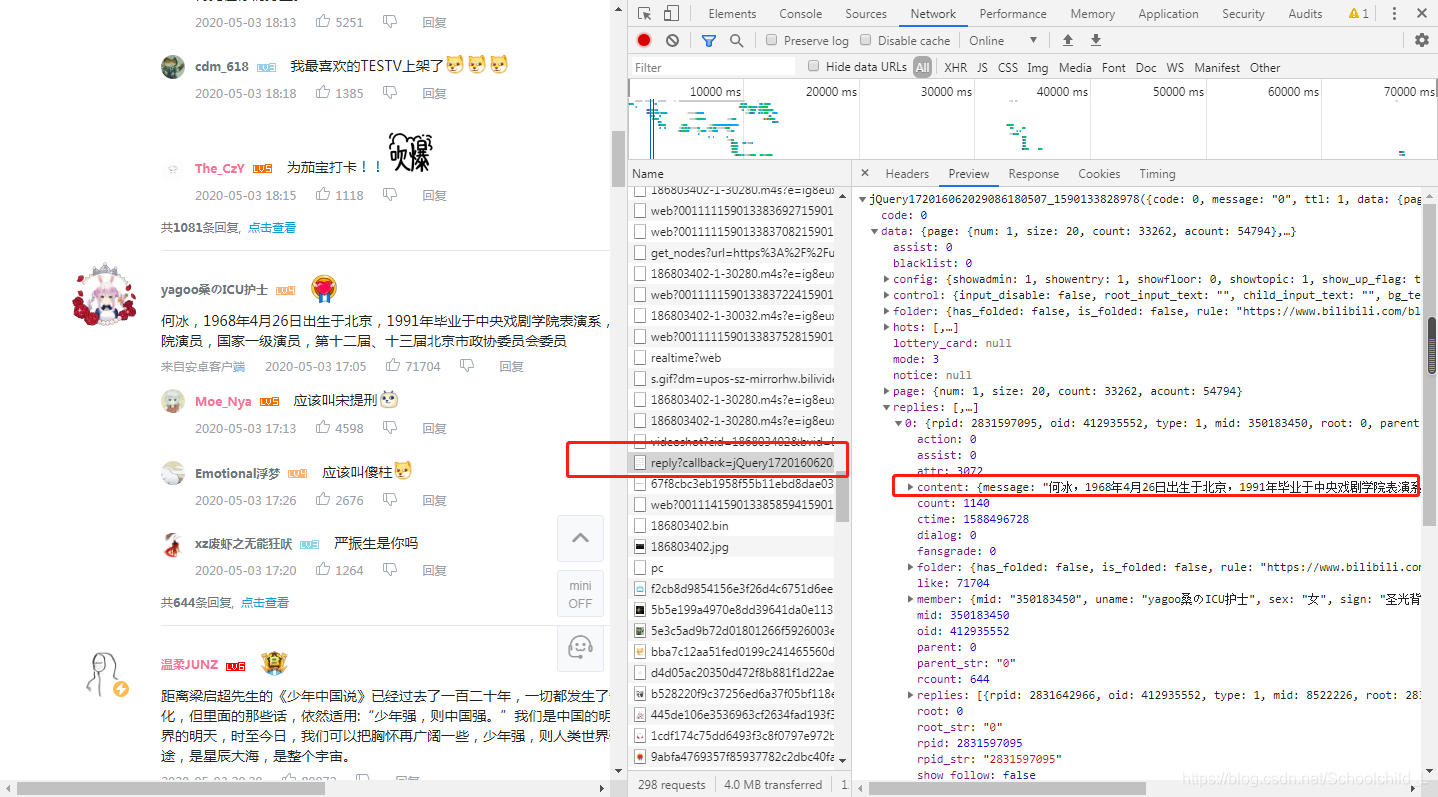Viewport: 1438px width, 797px height.
Task: Click the page's vertical scrollbar thumb
Action: pos(618,159)
